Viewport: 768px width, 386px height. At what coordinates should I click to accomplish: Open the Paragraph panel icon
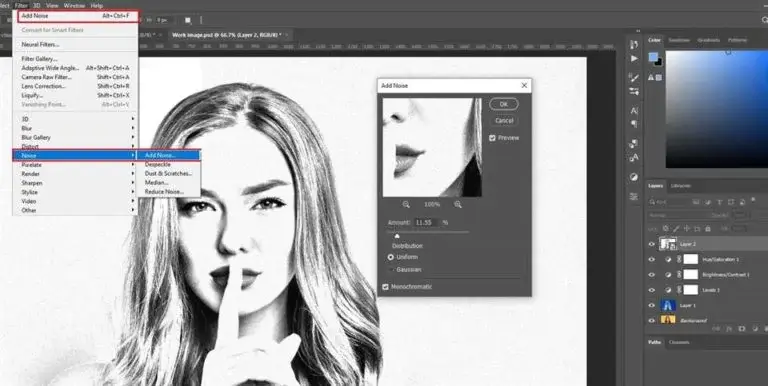634,124
